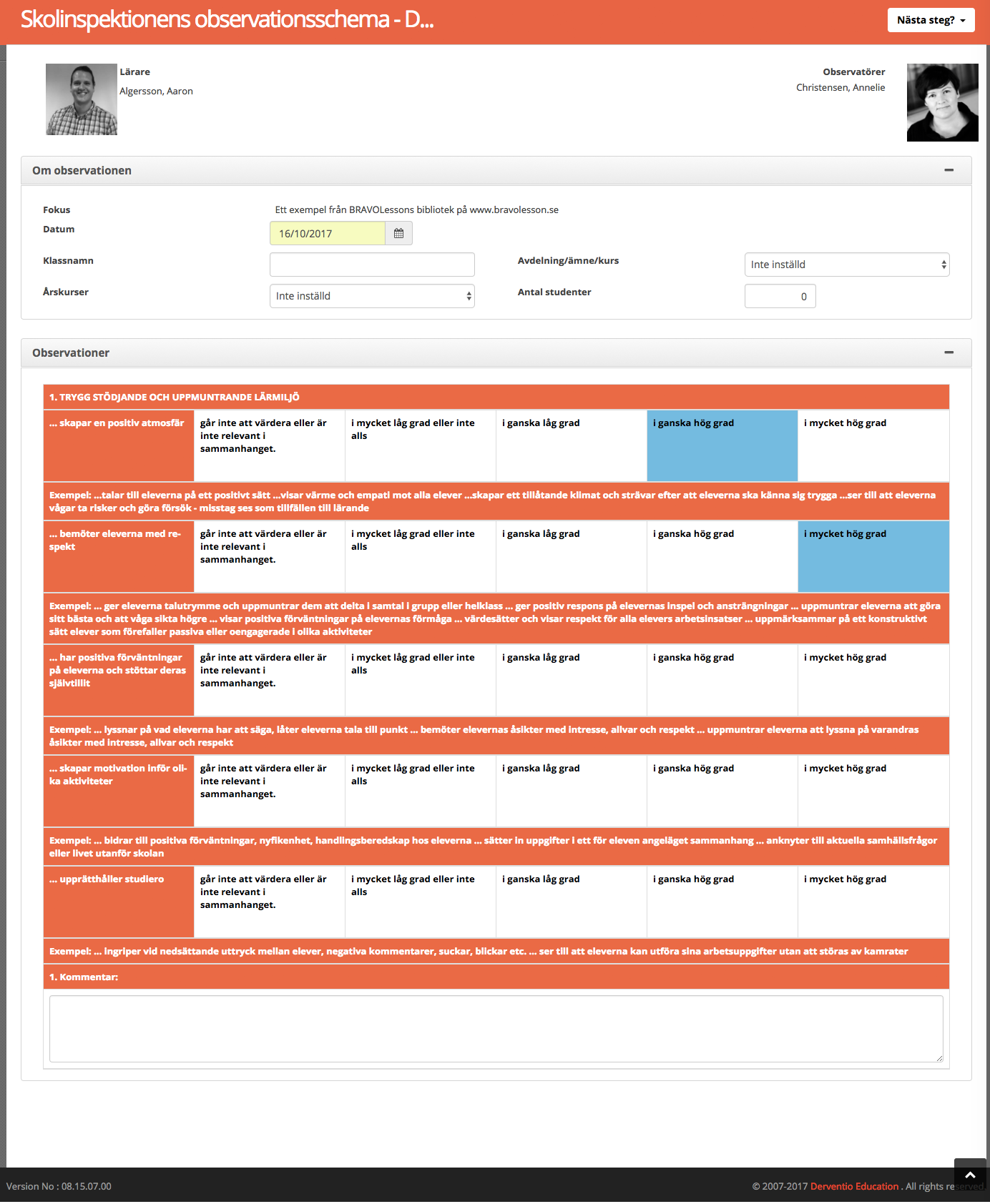Select 'i mycket hög grad' for skapar en positiv atmosfär
Screen dimensions: 990x1204
873,445
